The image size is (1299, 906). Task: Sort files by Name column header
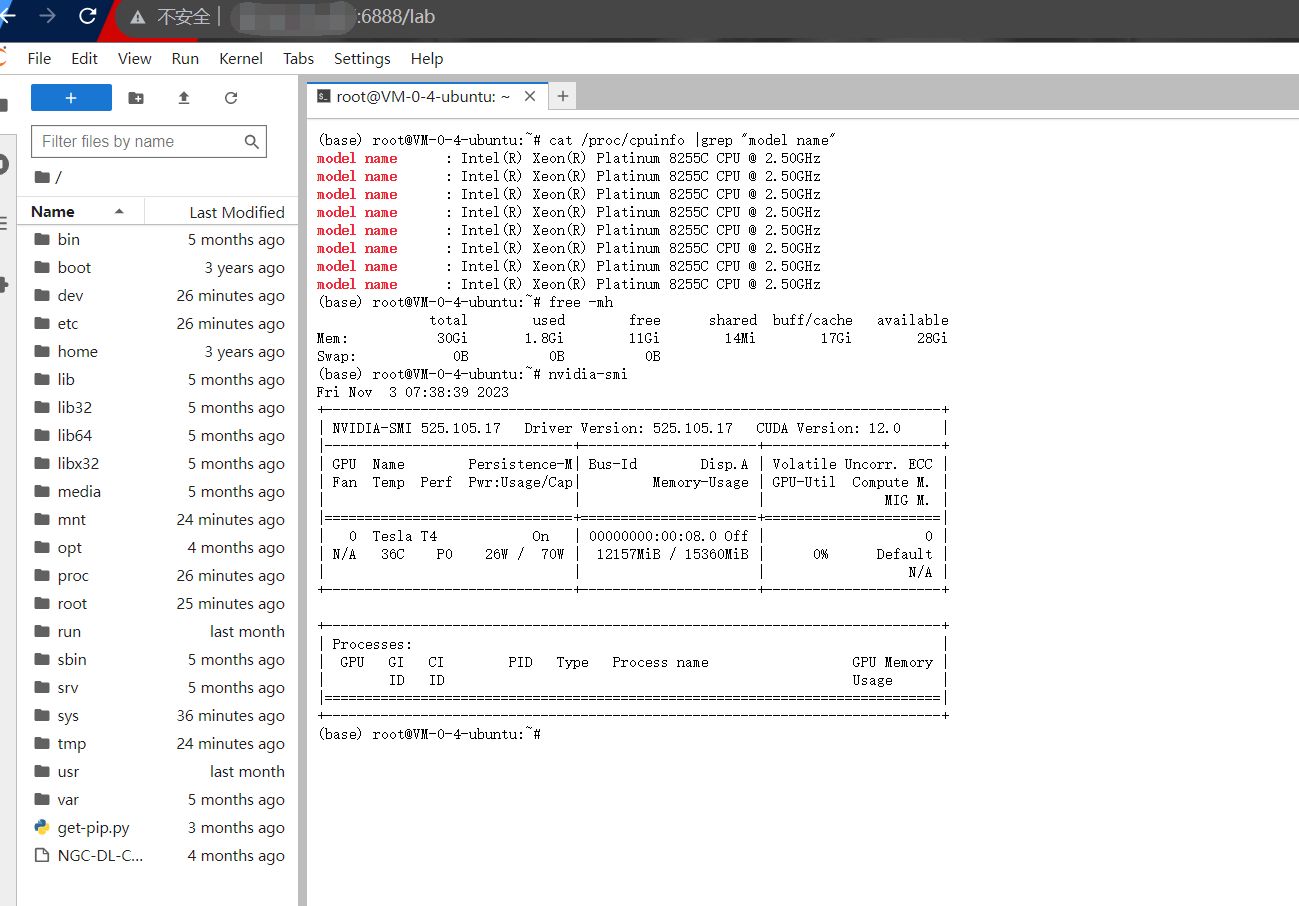[x=53, y=211]
